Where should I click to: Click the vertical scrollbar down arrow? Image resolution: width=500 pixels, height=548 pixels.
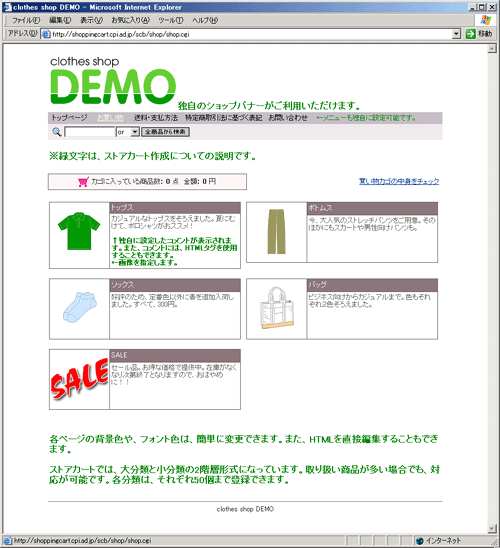point(492,529)
